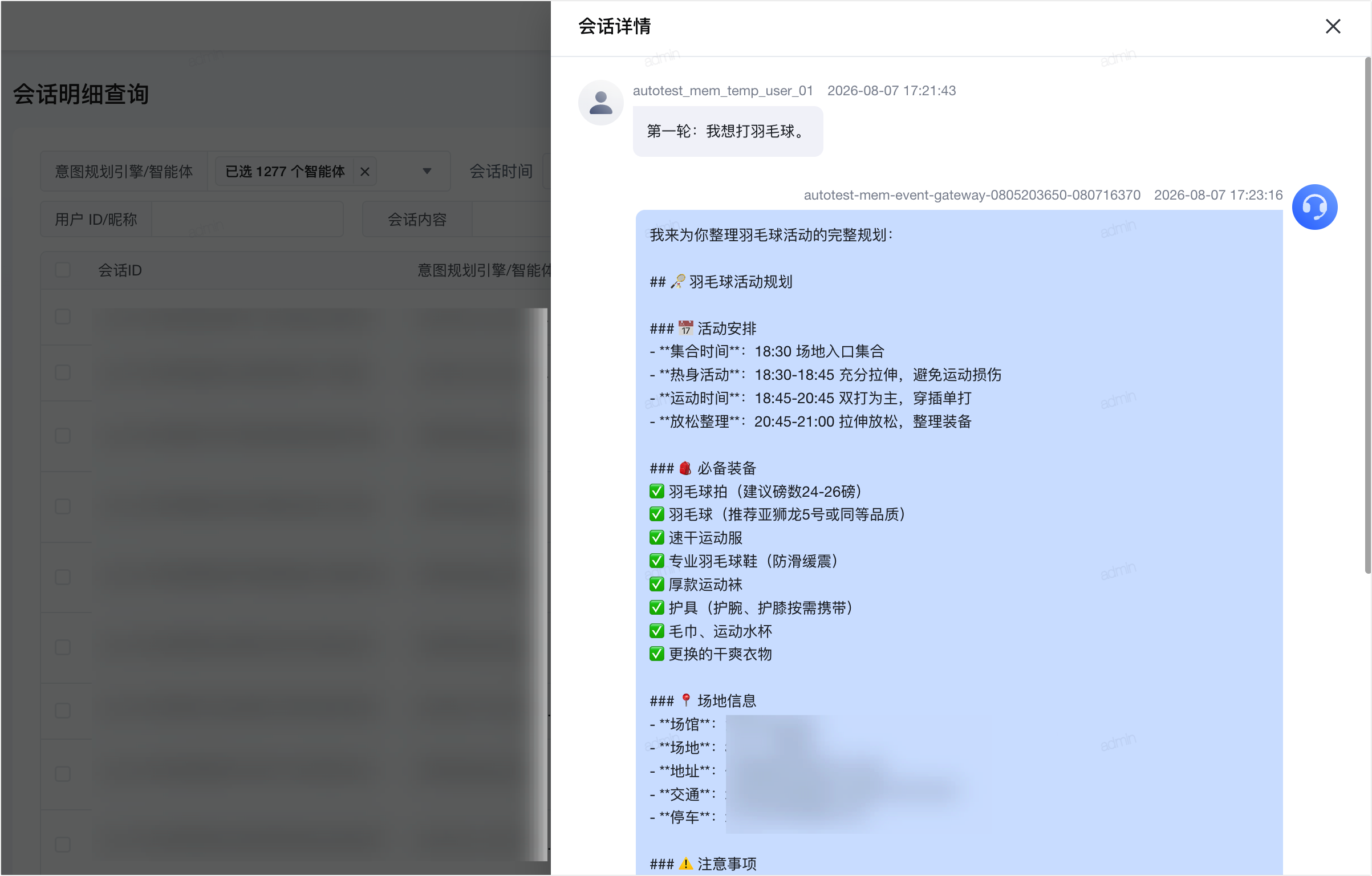Click the 会话明细查询 page title
Viewport: 1372px width, 876px height.
(80, 94)
